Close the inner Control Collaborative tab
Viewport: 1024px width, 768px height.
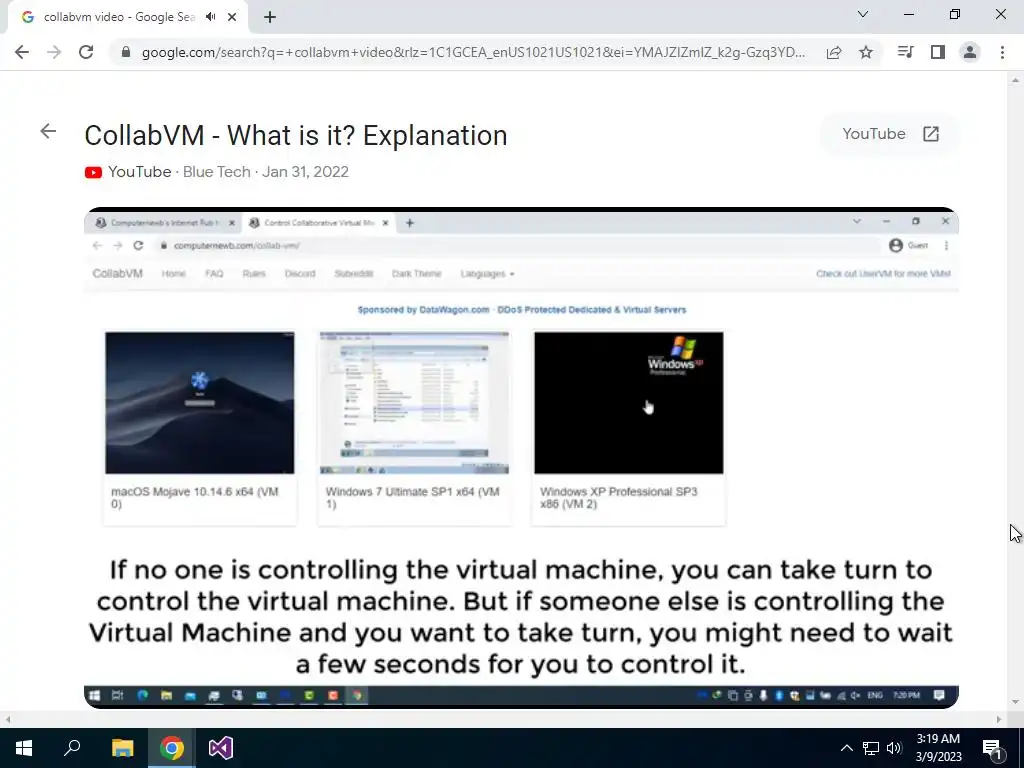385,223
